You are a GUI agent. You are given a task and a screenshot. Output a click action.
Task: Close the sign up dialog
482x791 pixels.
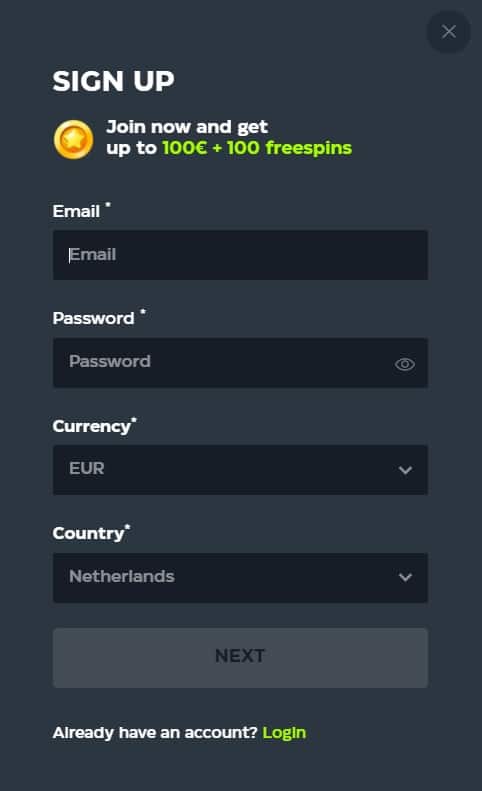pyautogui.click(x=448, y=32)
